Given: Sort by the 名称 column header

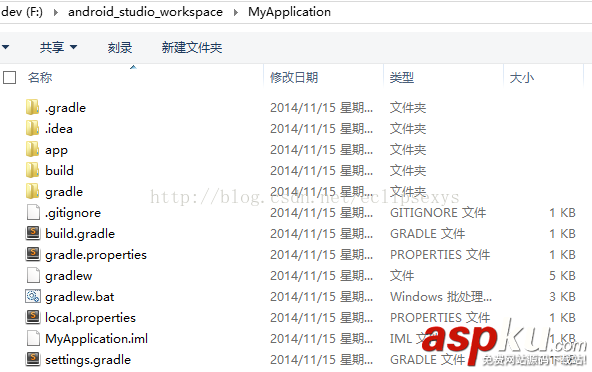Looking at the screenshot, I should (40, 78).
